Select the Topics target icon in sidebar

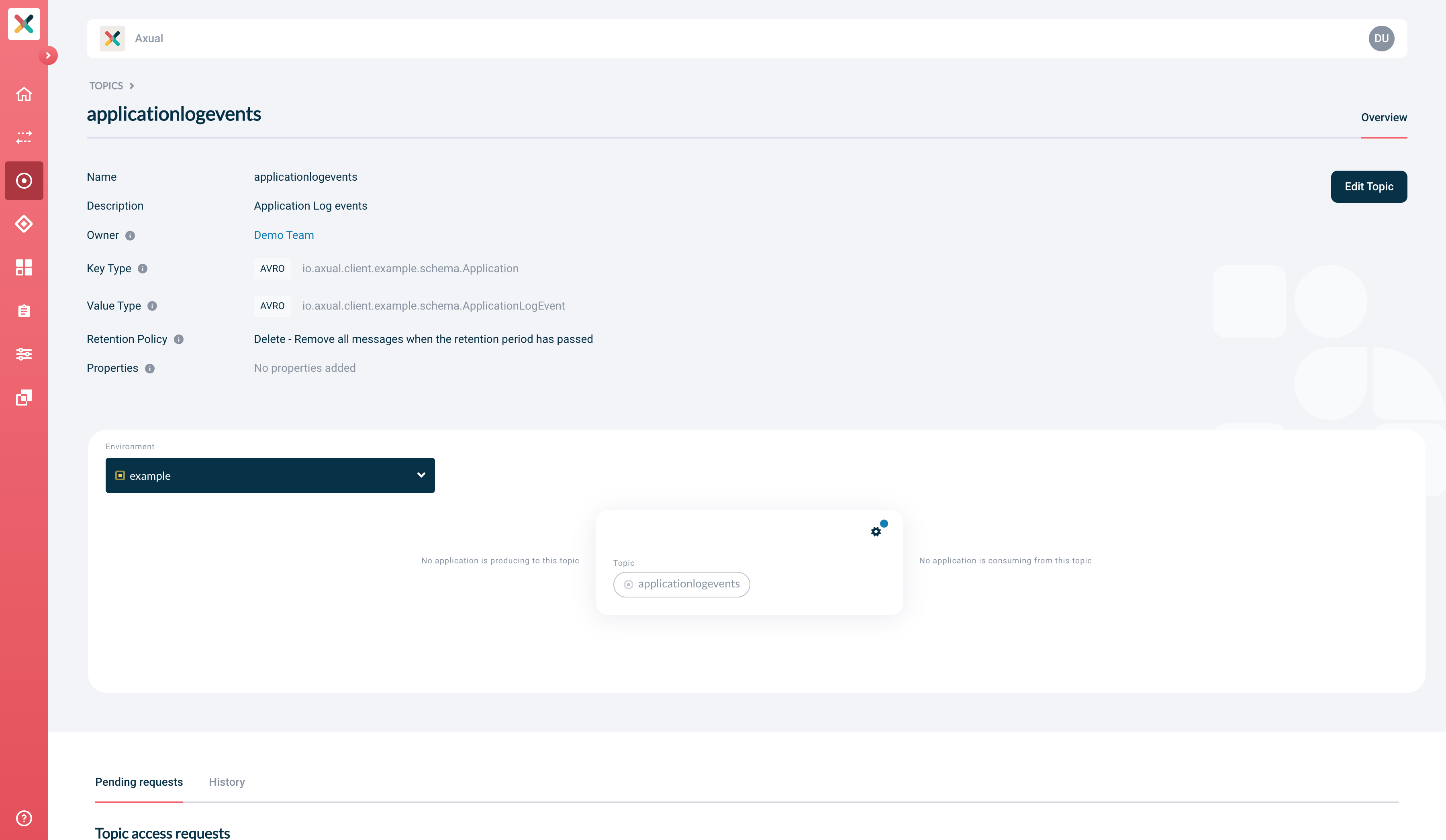point(24,181)
